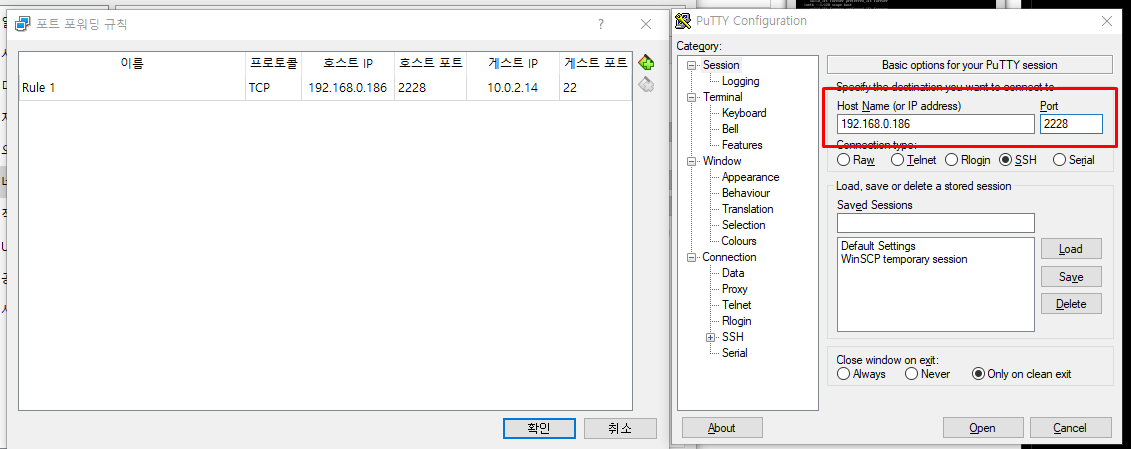
Task: Click the Rule 1 name cell
Action: click(132, 88)
